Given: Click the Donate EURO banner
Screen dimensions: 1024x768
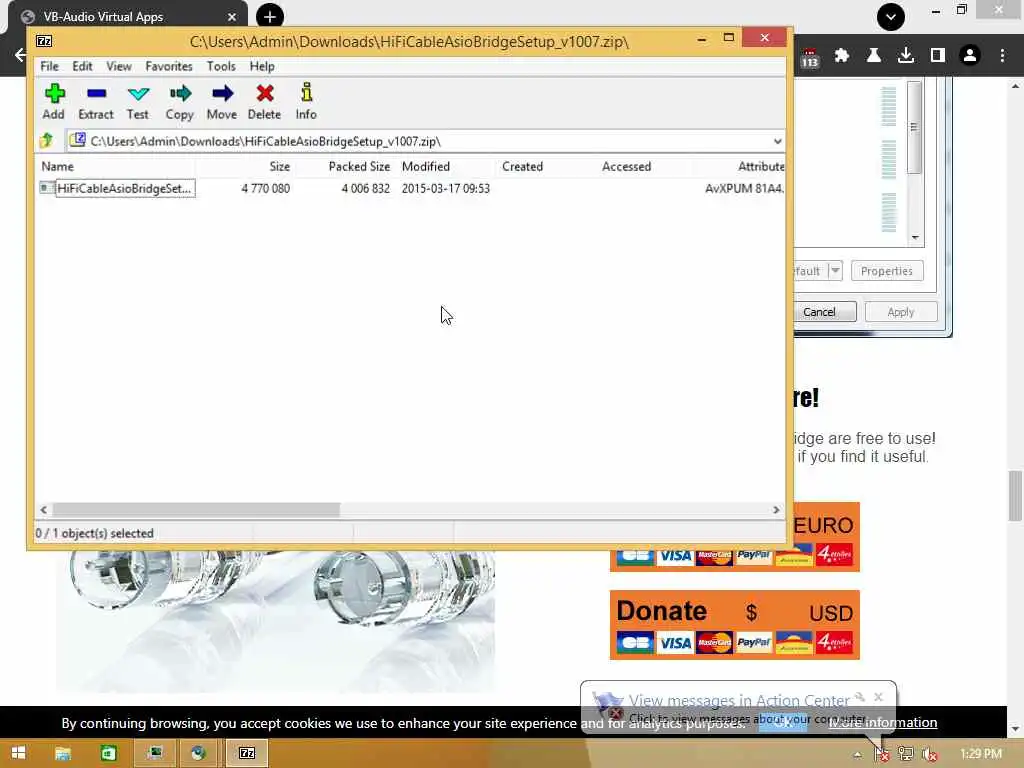Looking at the screenshot, I should pyautogui.click(x=826, y=537).
